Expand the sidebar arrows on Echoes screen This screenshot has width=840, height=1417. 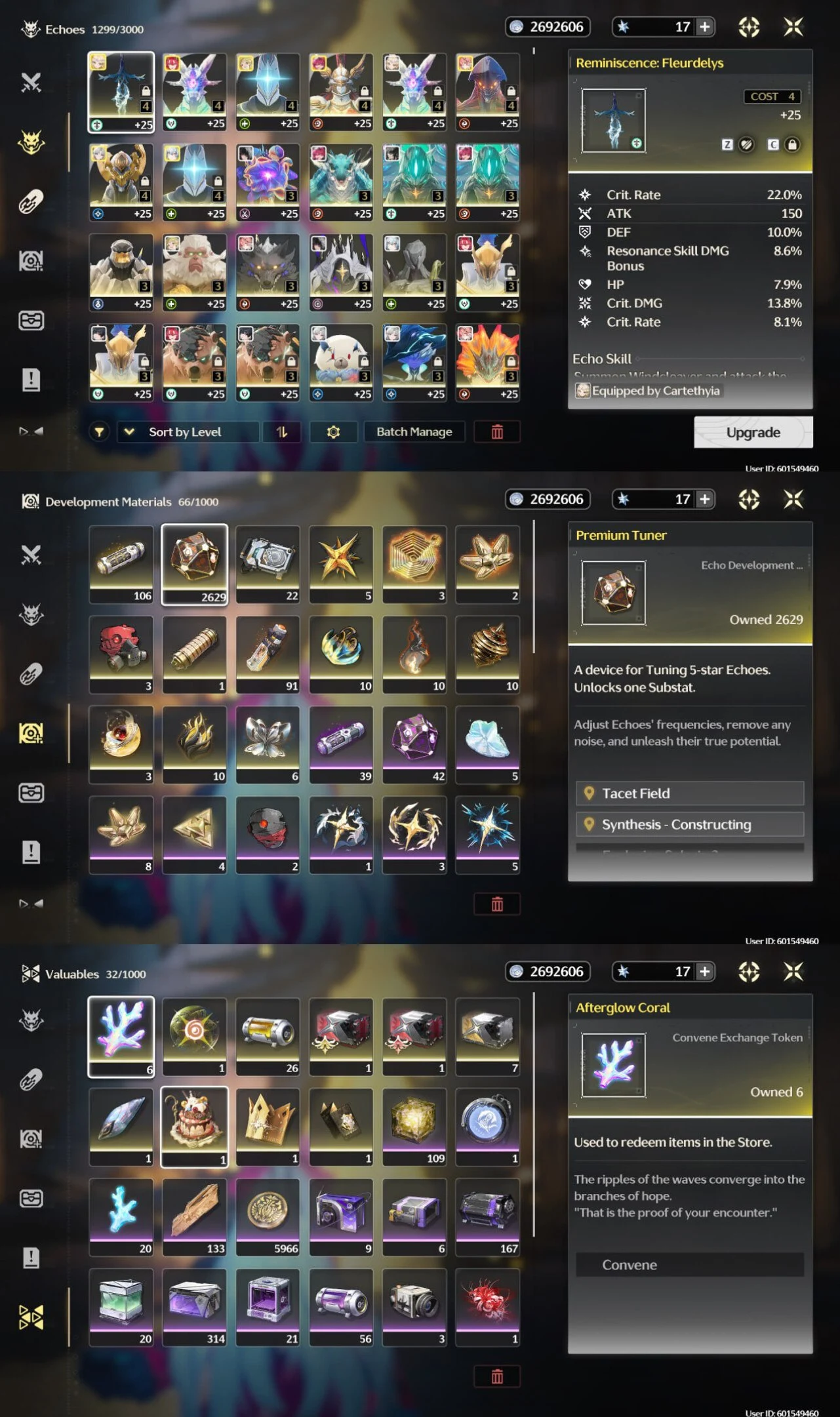coord(31,431)
